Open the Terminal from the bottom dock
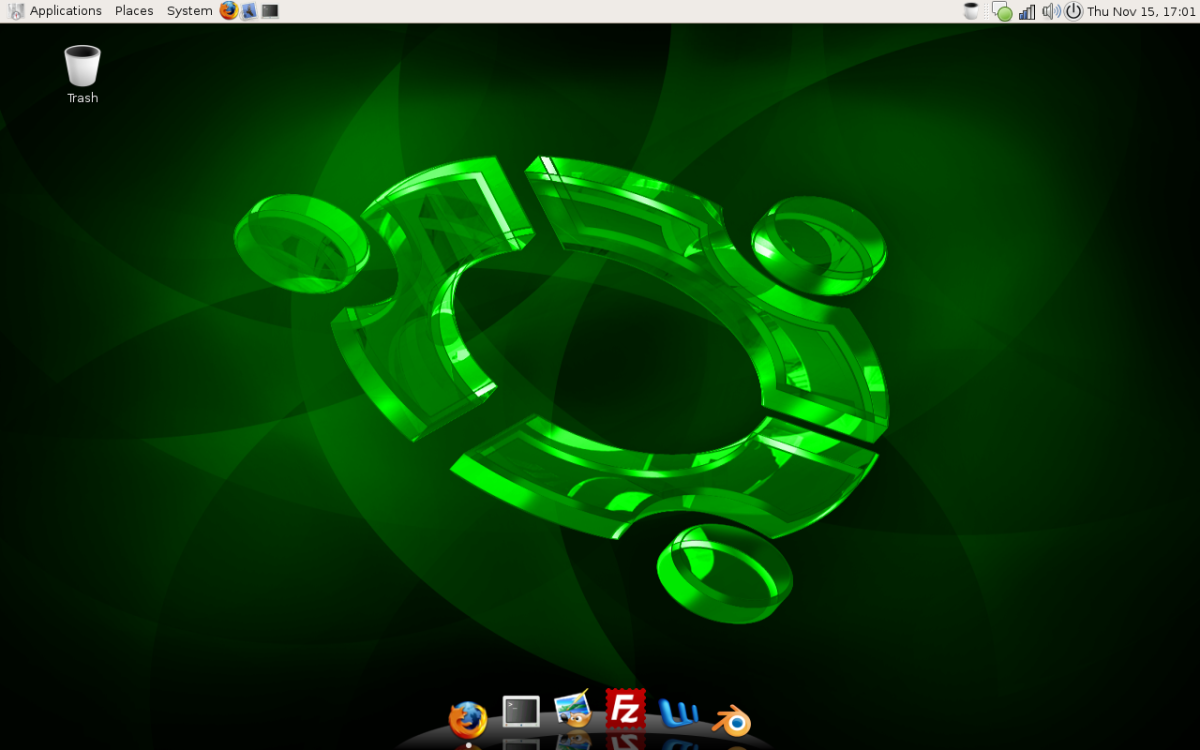Screen dimensions: 1200x750 point(521,712)
